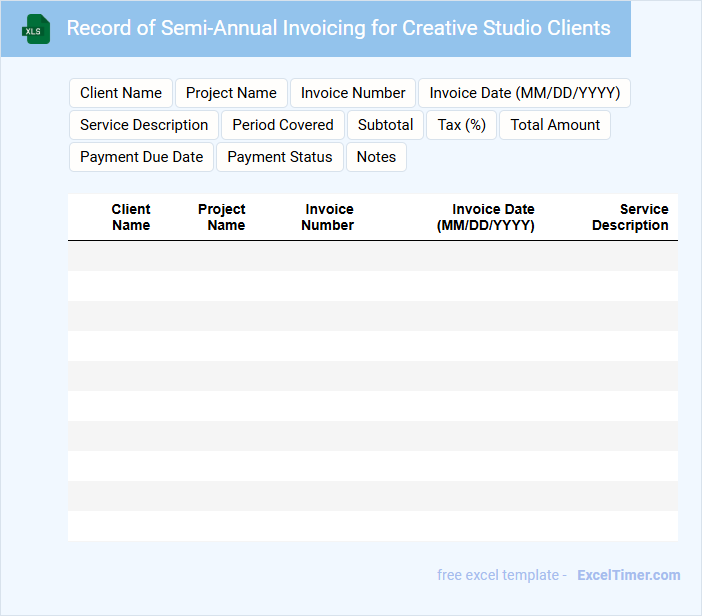
Task: Click the Client Name column header
Action: click(131, 217)
